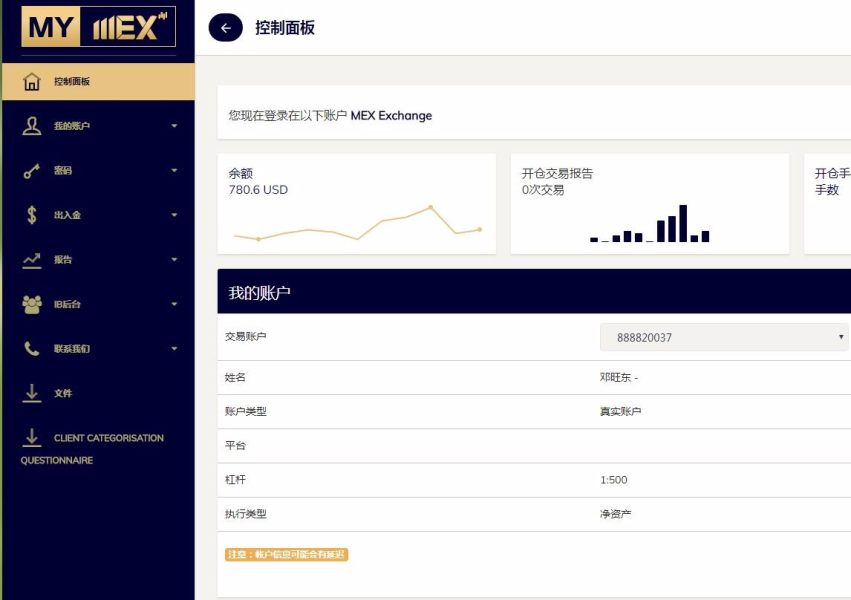Image resolution: width=851 pixels, height=600 pixels.
Task: Click the MY MEX logo
Action: pyautogui.click(x=98, y=27)
